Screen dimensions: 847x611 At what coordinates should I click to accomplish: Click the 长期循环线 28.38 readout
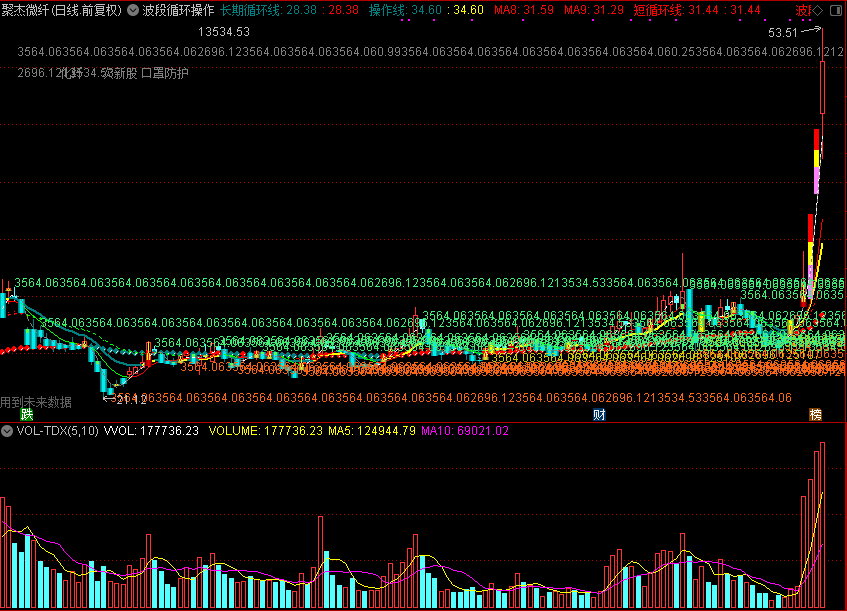click(x=290, y=10)
